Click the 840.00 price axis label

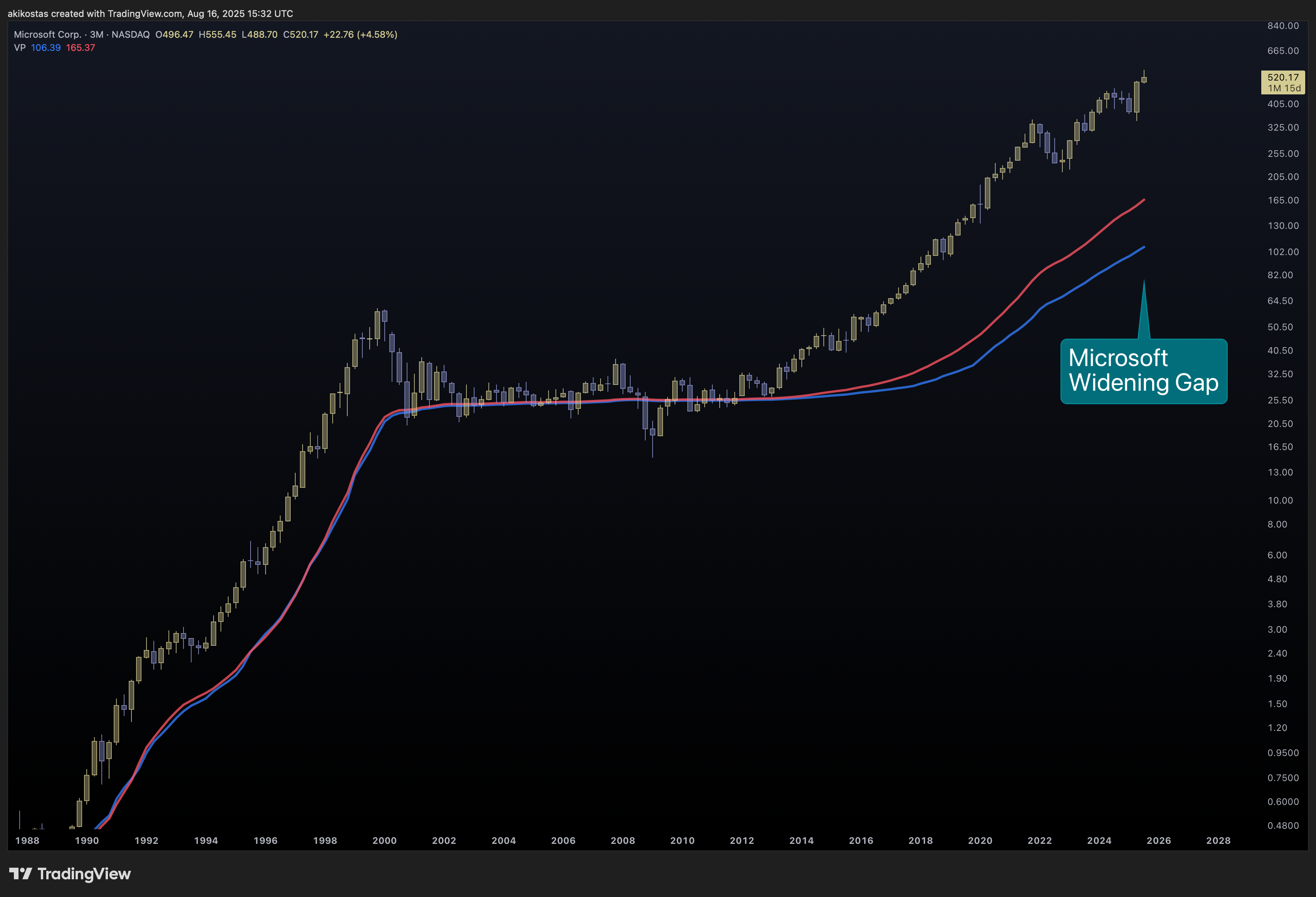tap(1283, 25)
